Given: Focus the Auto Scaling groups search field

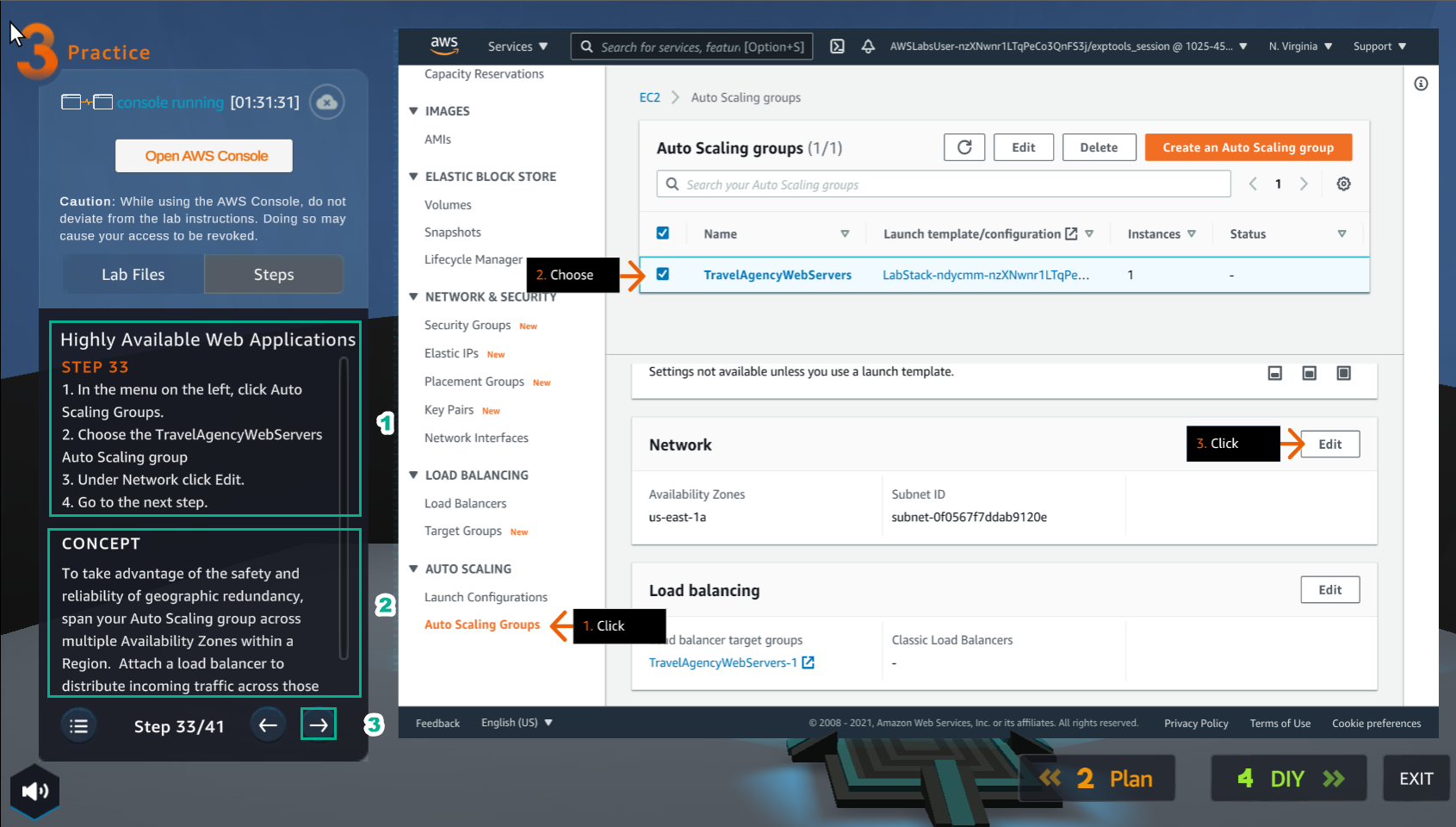Looking at the screenshot, I should click(x=944, y=184).
